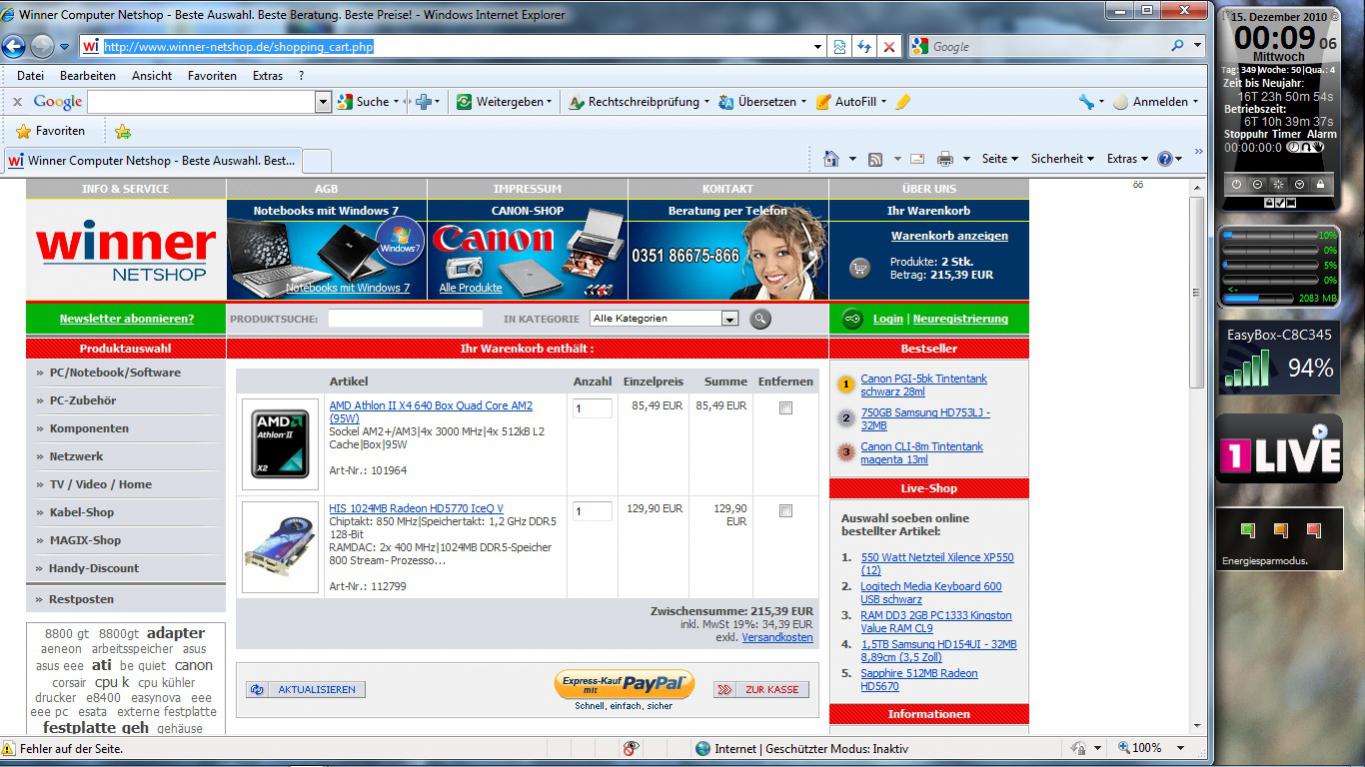Click the ZUR KASSE button
The width and height of the screenshot is (1365, 767).
(761, 689)
